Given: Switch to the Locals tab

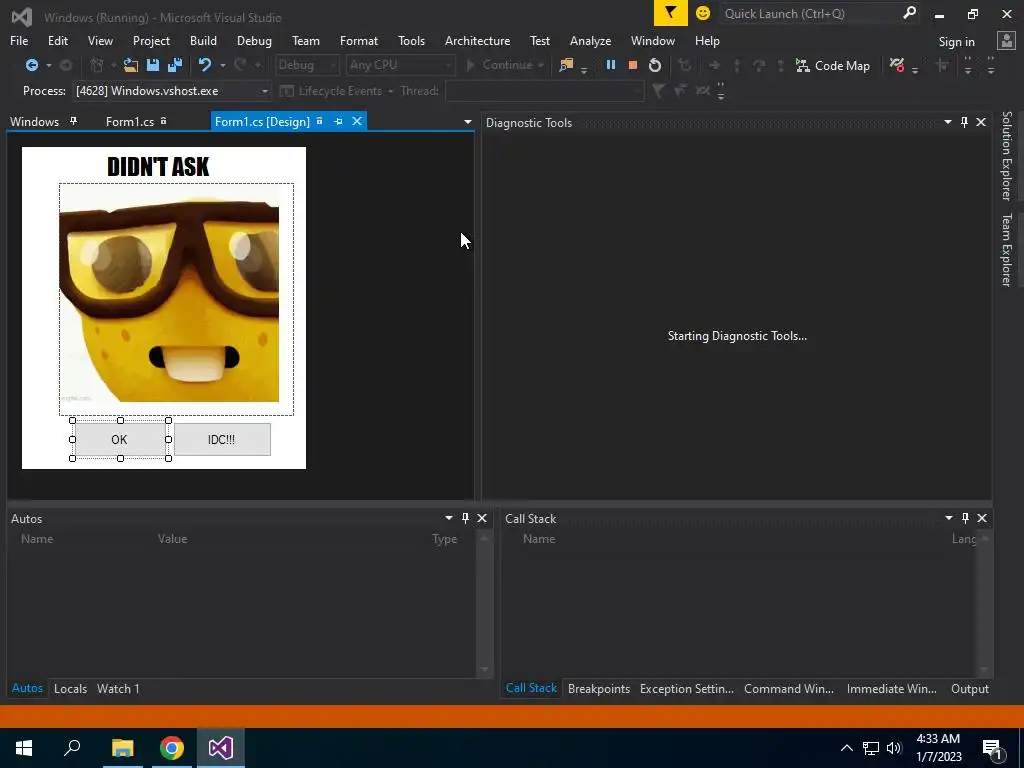Looking at the screenshot, I should click(71, 688).
